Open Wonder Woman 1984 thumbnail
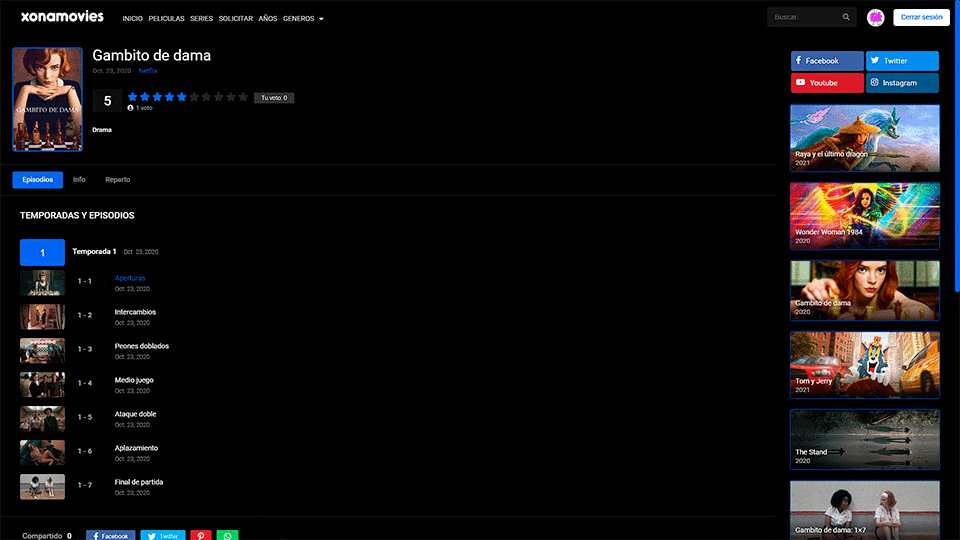The height and width of the screenshot is (540, 960). [x=864, y=216]
